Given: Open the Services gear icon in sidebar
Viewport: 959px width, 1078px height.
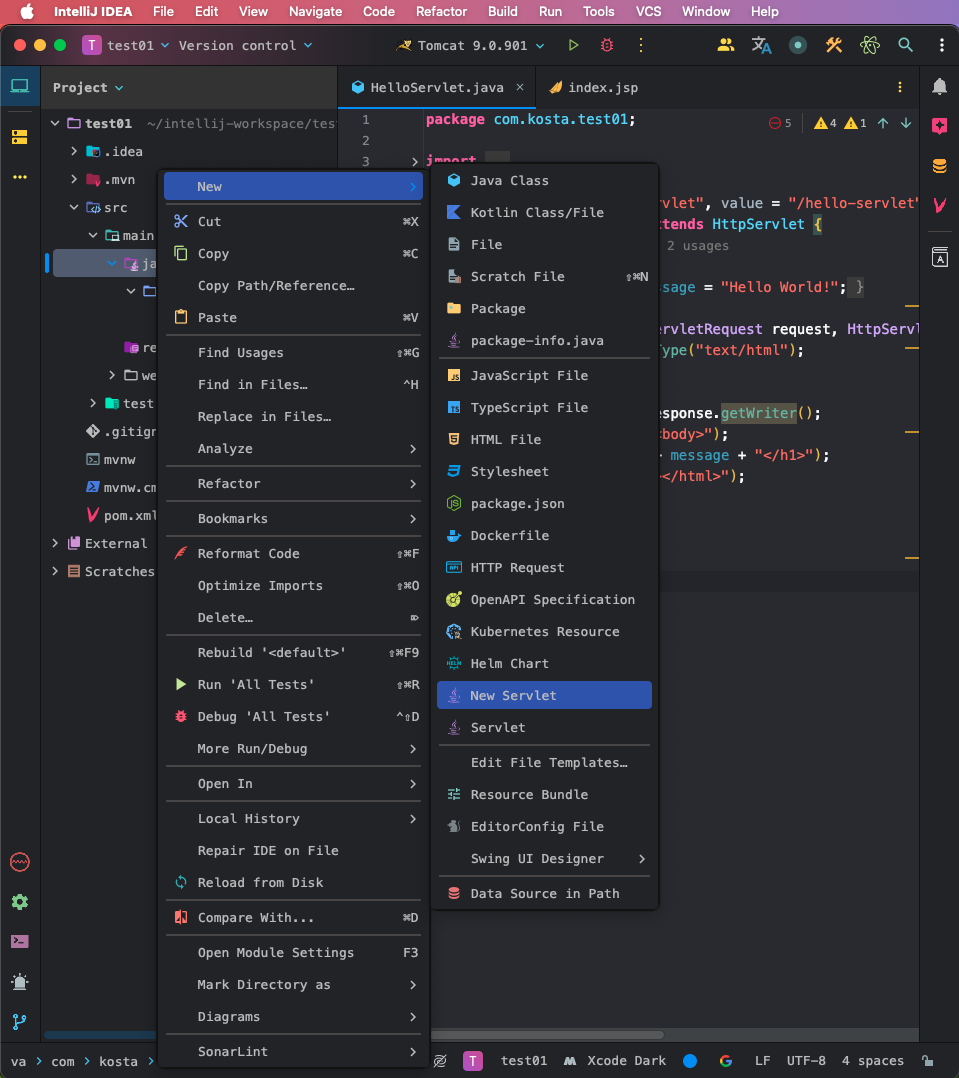Looking at the screenshot, I should 20,901.
